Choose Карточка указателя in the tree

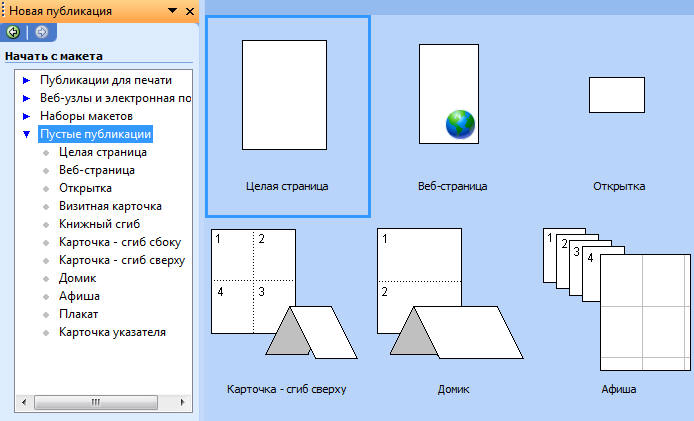click(x=112, y=332)
